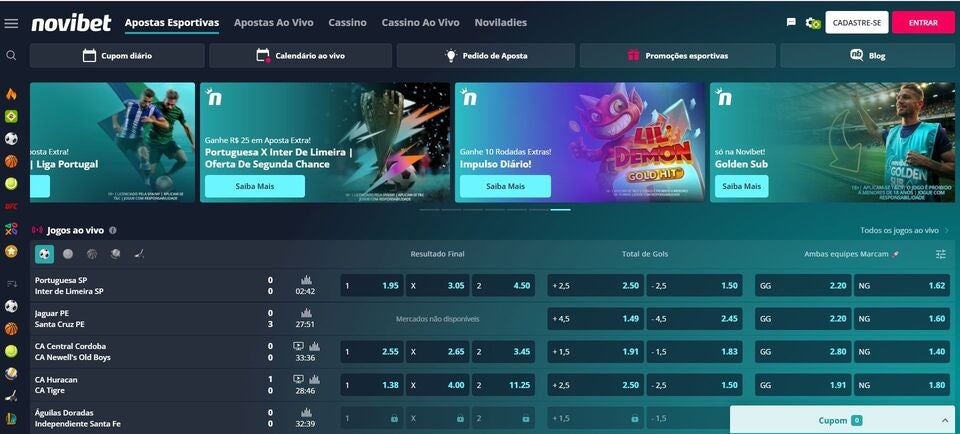The image size is (960, 434).
Task: Select under 4,5 goals at 2.45
Action: 694,318
